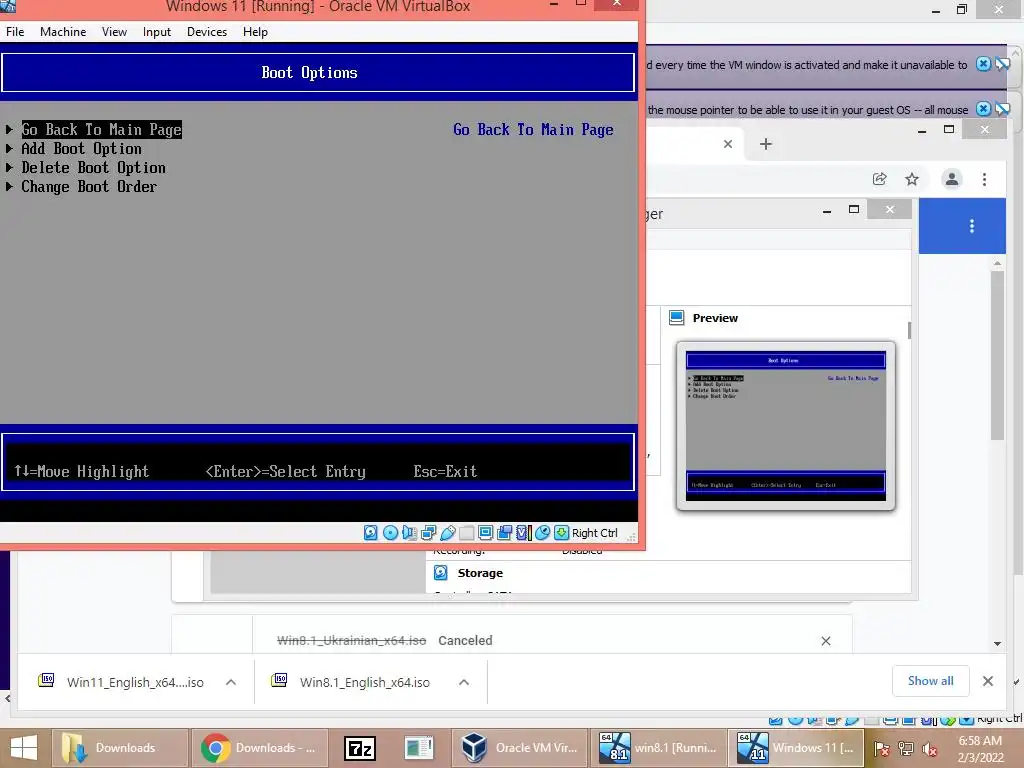
Task: Click the shared folders indicator in VM status bar
Action: (x=466, y=533)
